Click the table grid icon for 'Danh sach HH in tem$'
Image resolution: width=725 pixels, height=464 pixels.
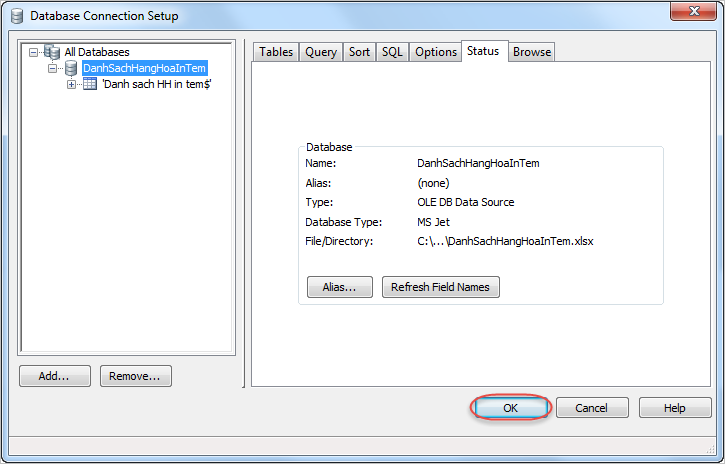tap(90, 84)
